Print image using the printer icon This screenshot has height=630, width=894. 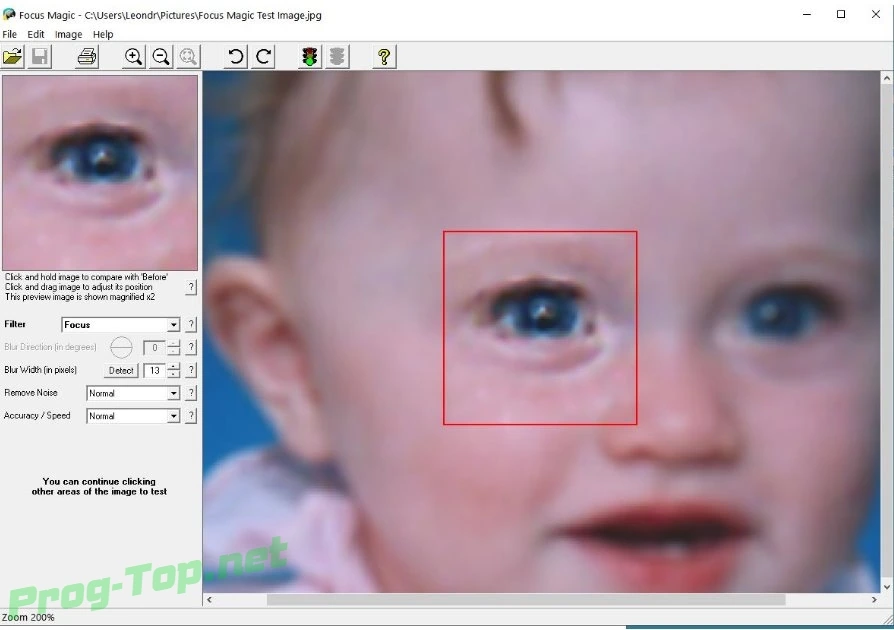[x=87, y=56]
